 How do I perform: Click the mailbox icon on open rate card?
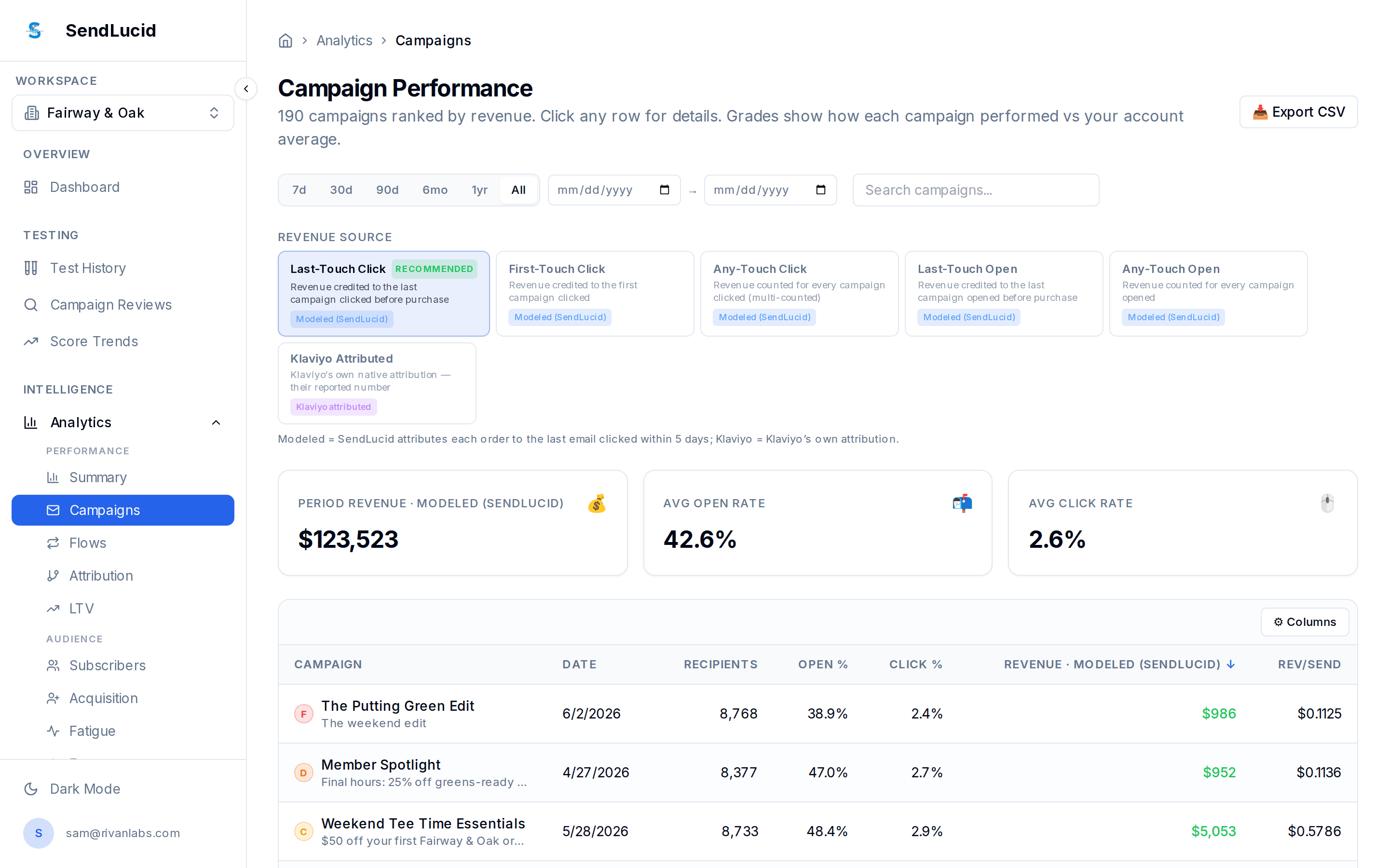click(x=962, y=503)
